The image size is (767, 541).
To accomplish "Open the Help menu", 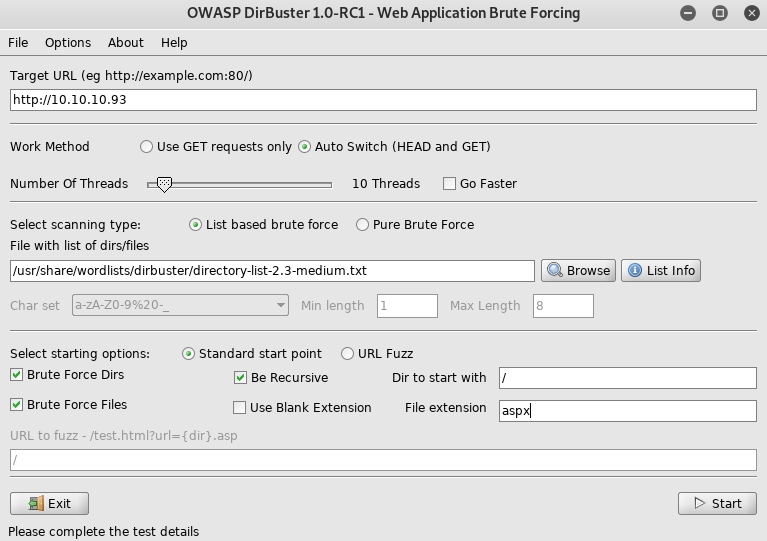I will pyautogui.click(x=174, y=43).
